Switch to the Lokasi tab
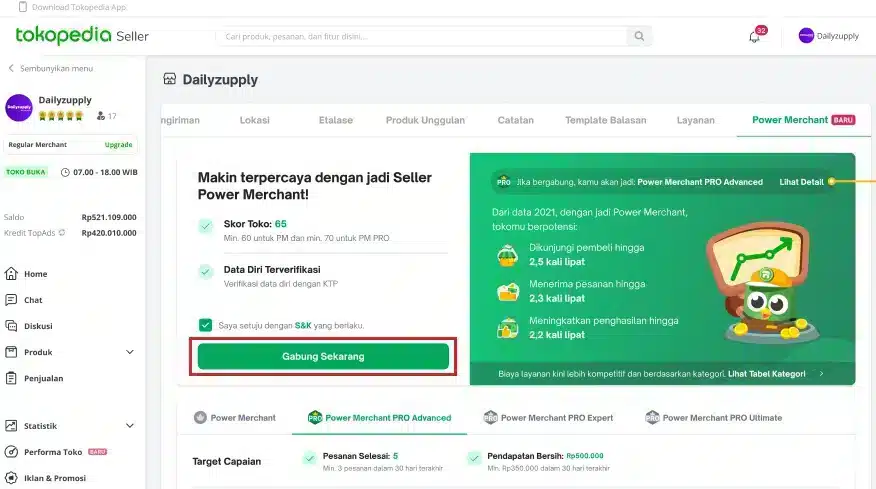Viewport: 876px width, 489px height. (255, 120)
